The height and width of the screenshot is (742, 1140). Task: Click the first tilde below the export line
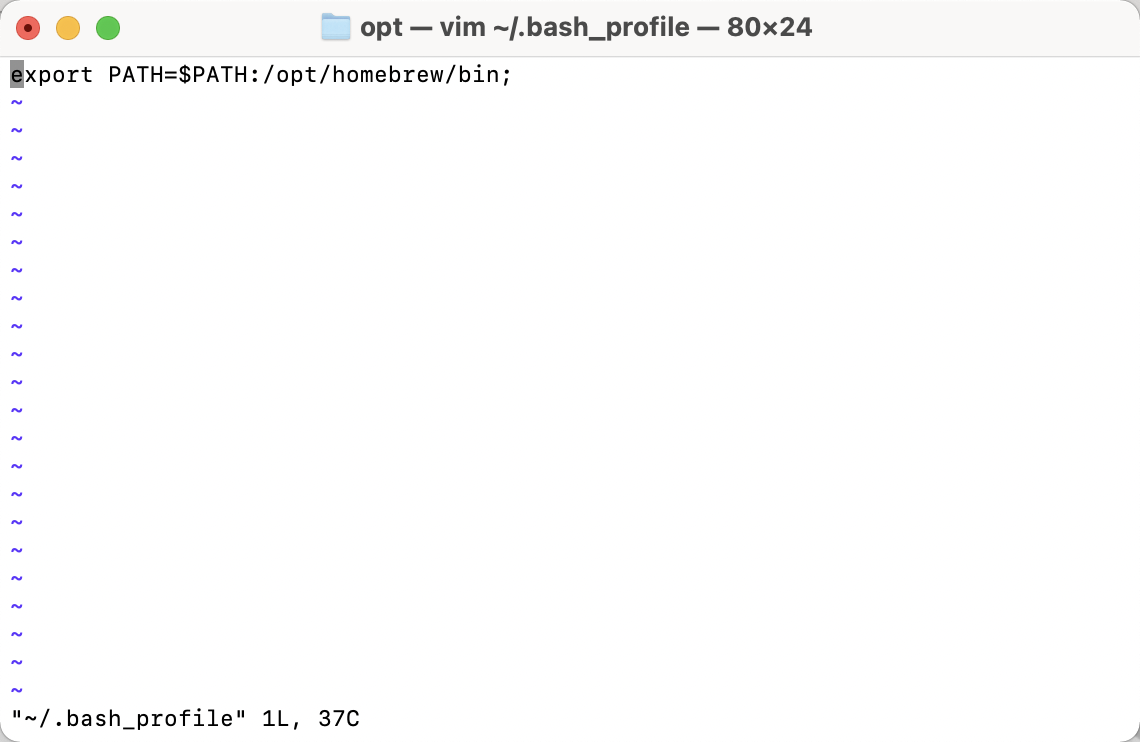tap(16, 102)
